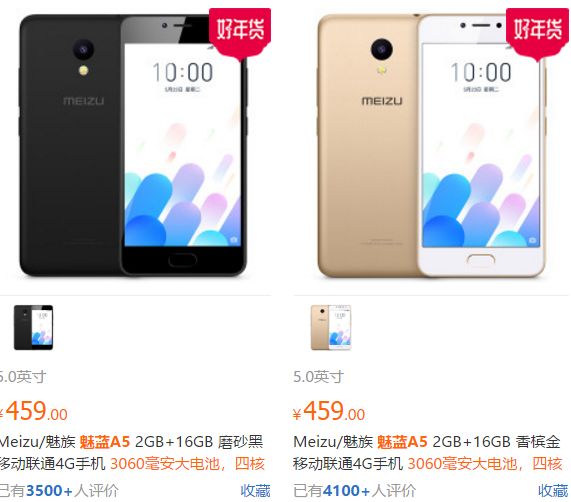The image size is (571, 502).
Task: Click 收藏 for the gold phone
Action: (x=553, y=491)
